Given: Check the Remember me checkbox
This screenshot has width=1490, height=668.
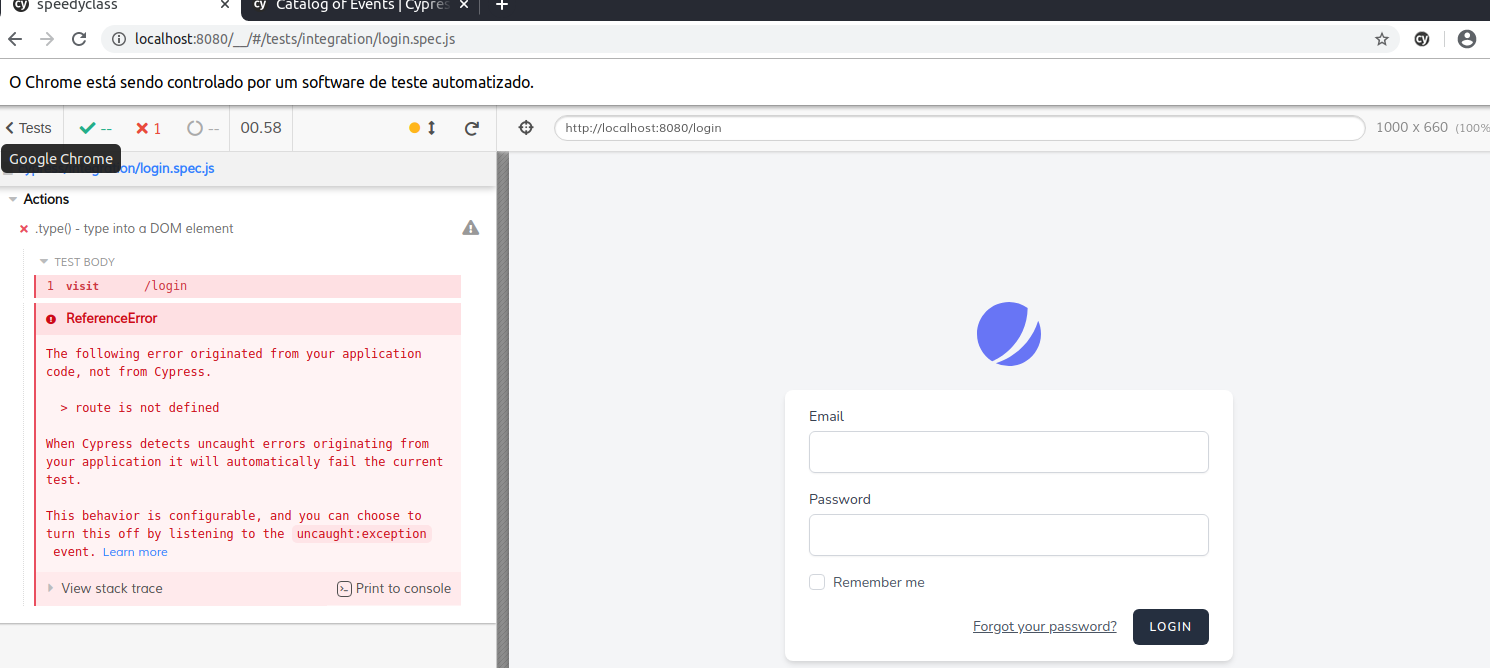Looking at the screenshot, I should 817,582.
